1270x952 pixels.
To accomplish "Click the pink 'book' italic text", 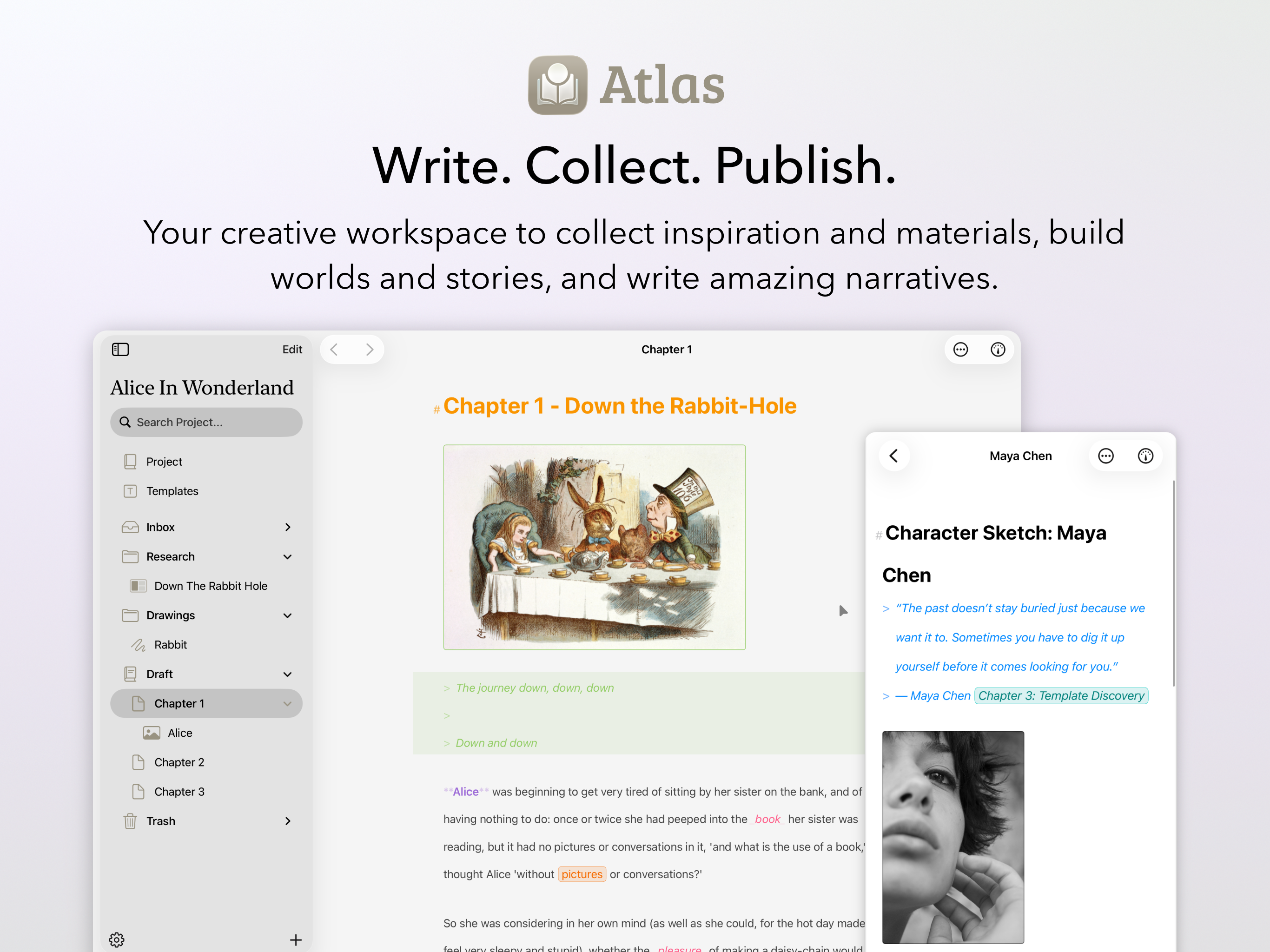I will coord(767,819).
